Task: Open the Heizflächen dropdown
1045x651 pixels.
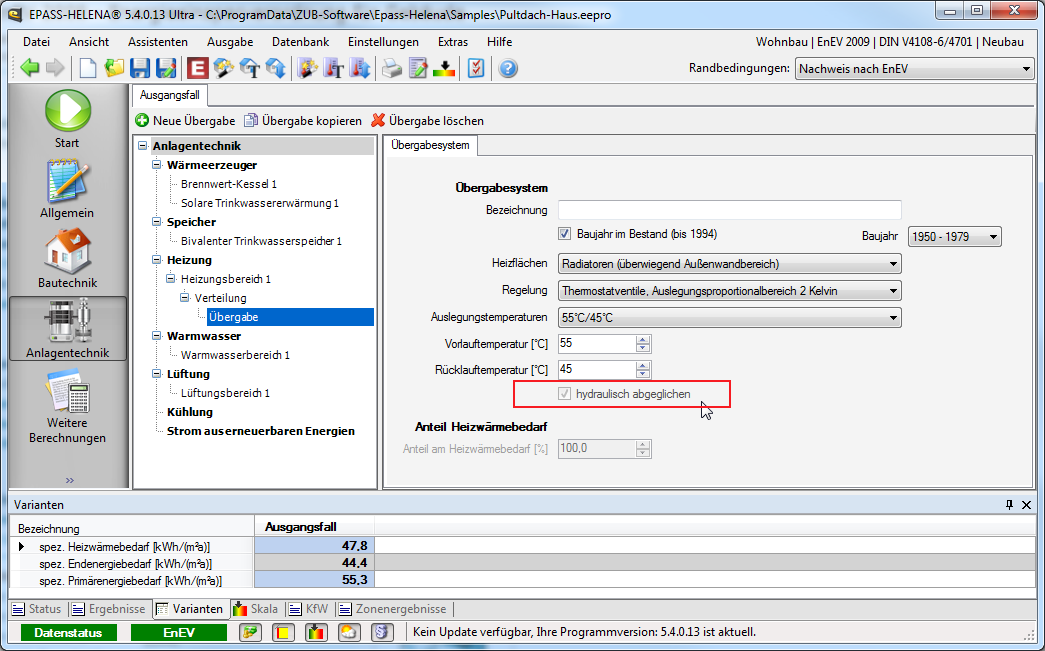Action: (729, 264)
